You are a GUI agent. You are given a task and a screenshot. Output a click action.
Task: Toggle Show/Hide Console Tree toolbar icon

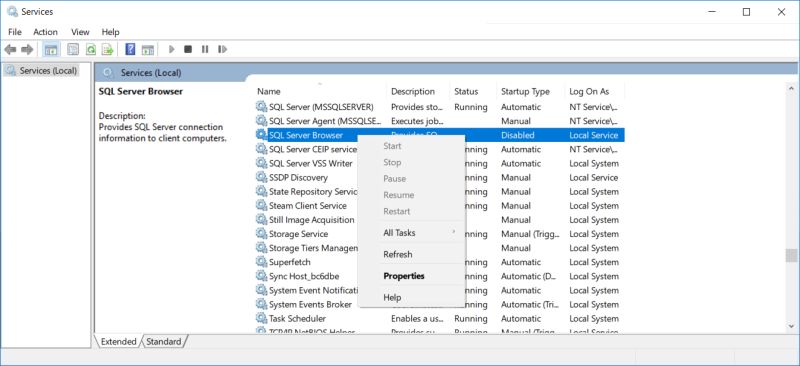pos(51,50)
